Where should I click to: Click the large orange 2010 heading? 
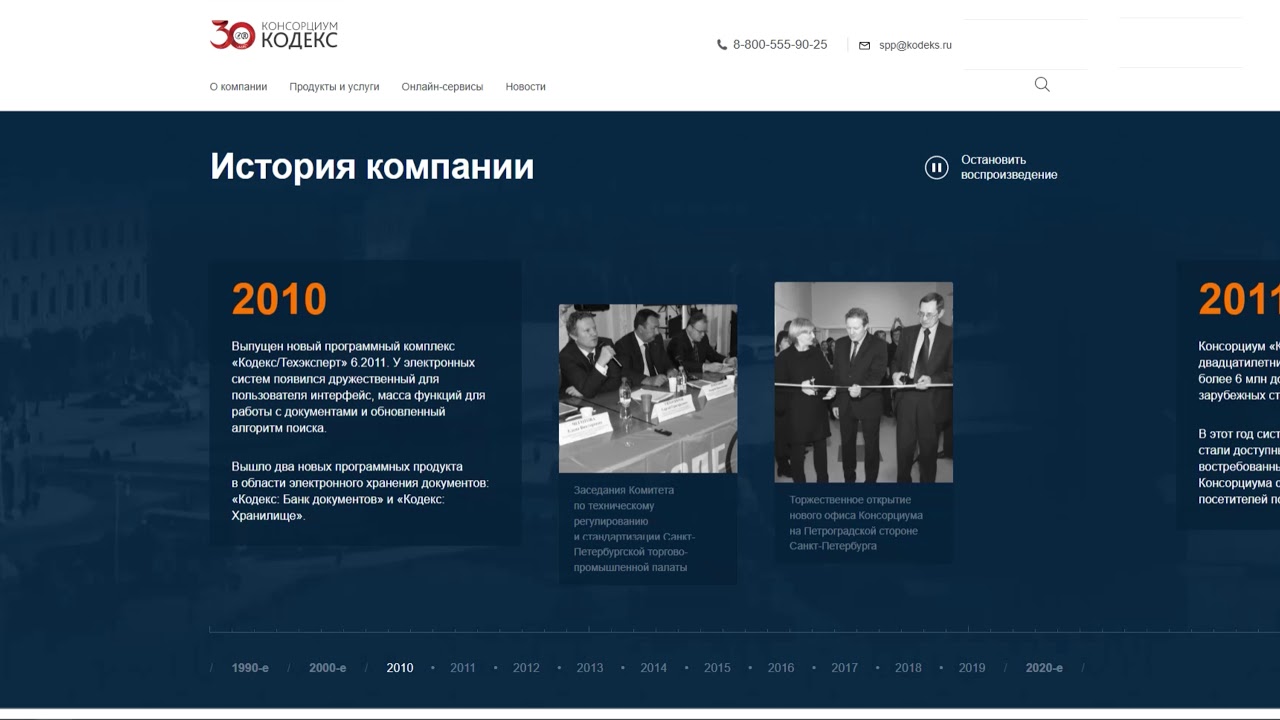[x=279, y=299]
